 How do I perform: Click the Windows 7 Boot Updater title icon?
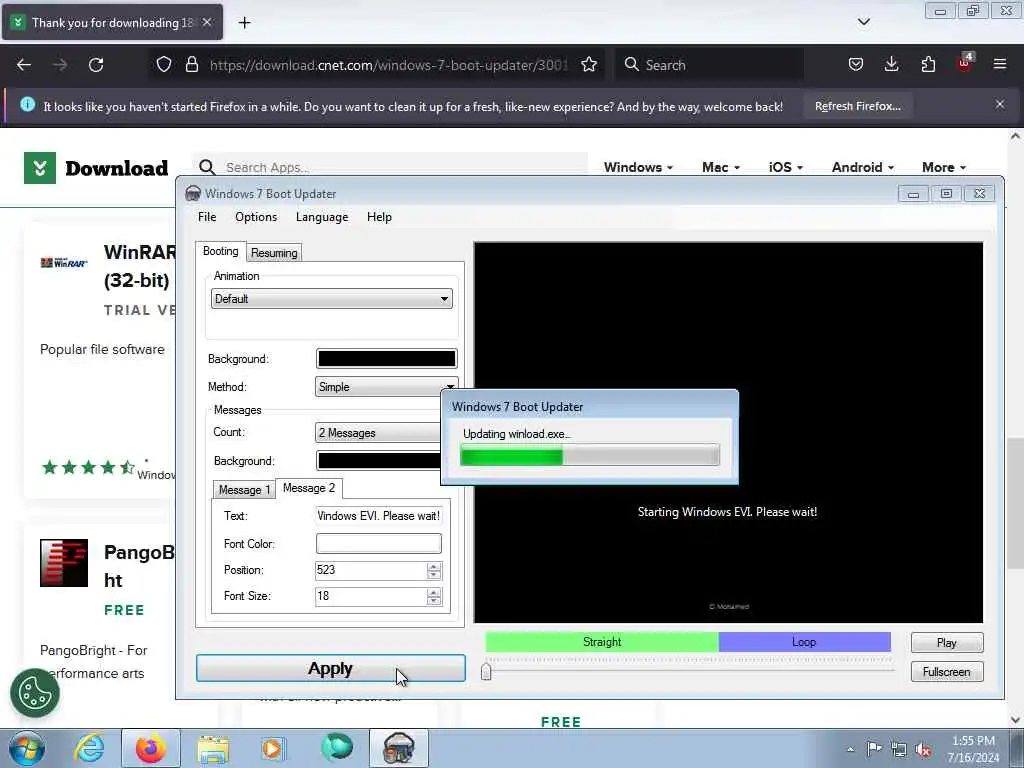click(x=193, y=193)
